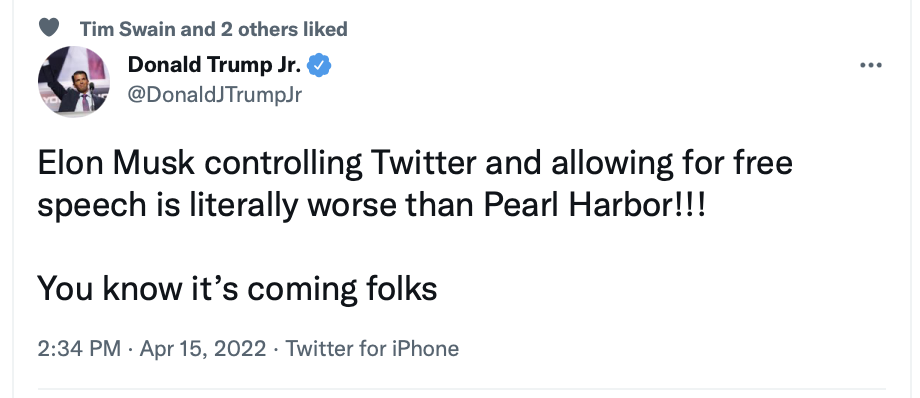The height and width of the screenshot is (398, 920).
Task: Click 'Pearl Harbor!!!' in the tweet text
Action: click(596, 205)
